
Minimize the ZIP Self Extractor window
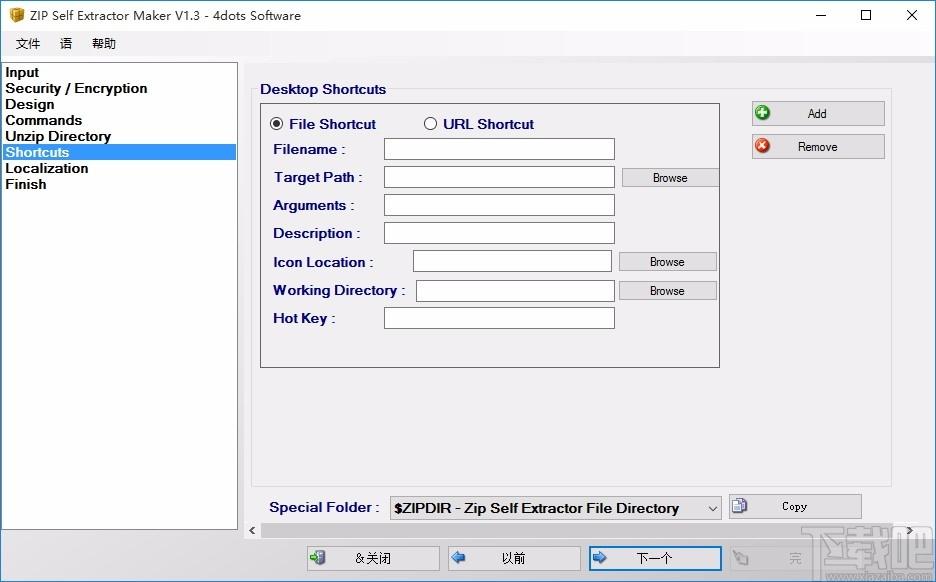pyautogui.click(x=821, y=16)
